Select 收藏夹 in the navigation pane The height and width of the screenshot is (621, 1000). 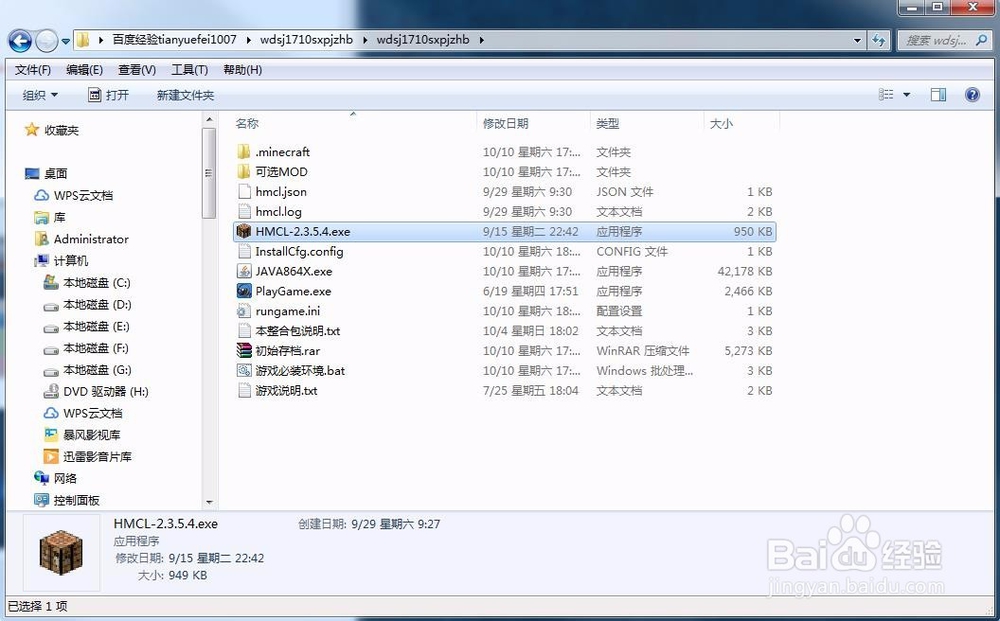point(61,130)
